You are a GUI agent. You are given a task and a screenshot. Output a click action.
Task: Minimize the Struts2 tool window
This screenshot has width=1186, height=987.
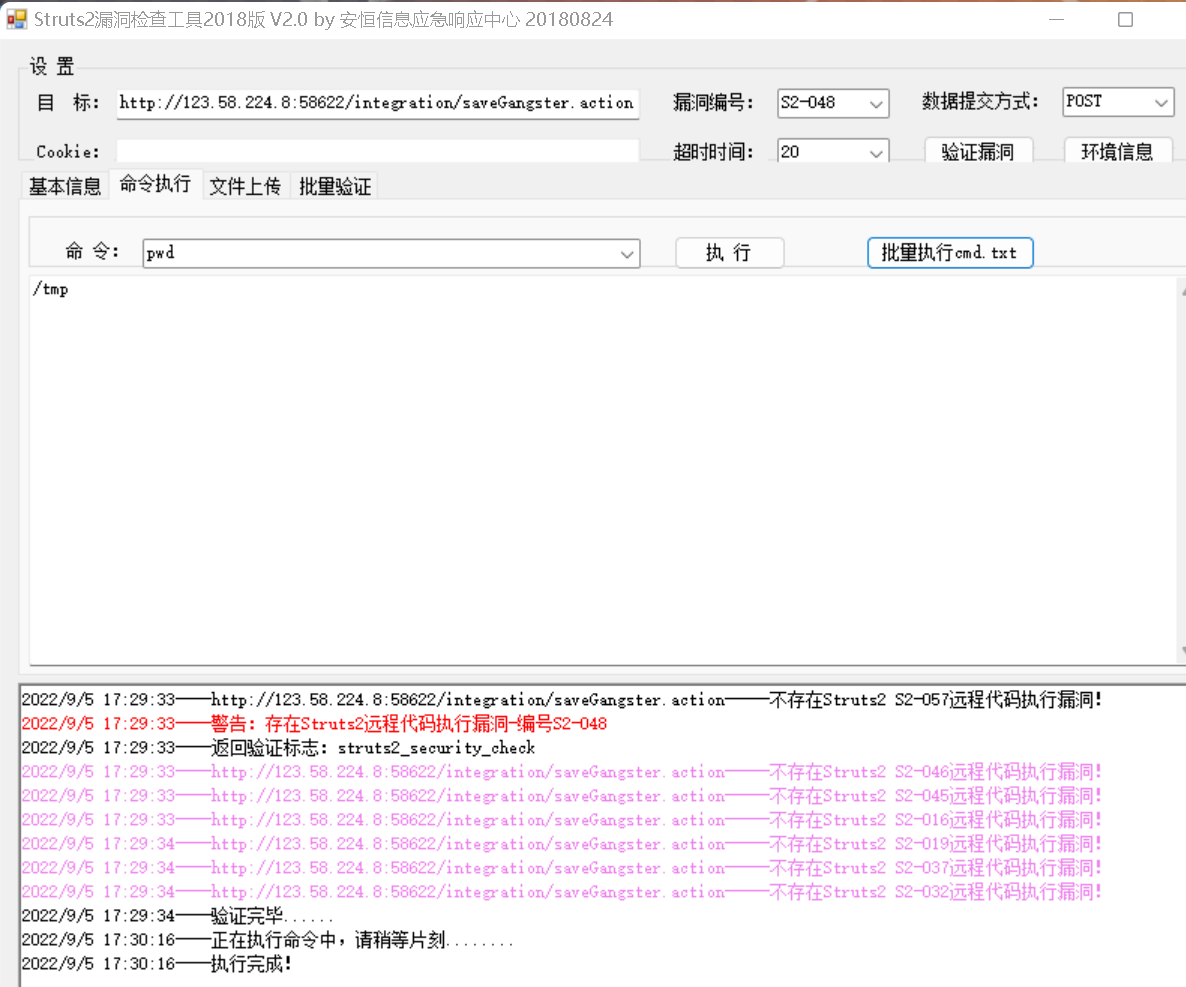click(1057, 20)
